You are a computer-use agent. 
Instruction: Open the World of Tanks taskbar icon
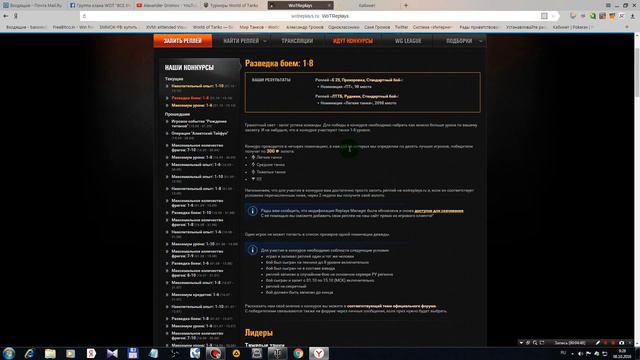click(277, 353)
